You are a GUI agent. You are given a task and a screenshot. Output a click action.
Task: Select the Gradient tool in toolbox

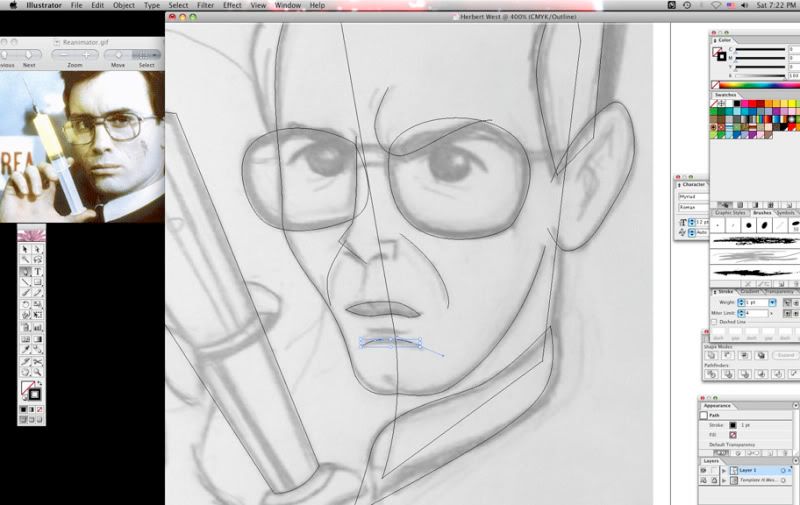coord(37,339)
